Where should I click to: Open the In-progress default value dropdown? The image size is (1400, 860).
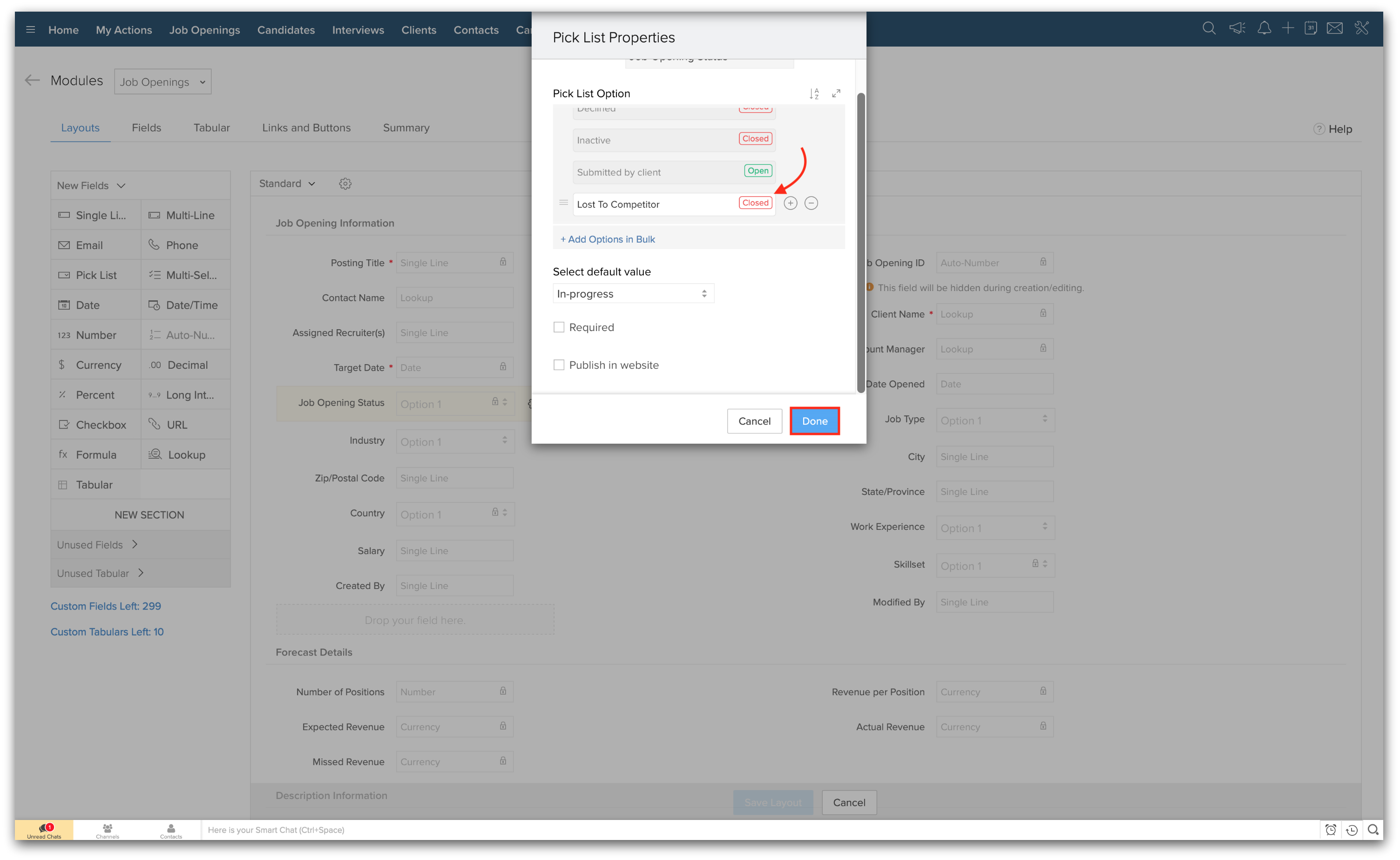tap(633, 293)
